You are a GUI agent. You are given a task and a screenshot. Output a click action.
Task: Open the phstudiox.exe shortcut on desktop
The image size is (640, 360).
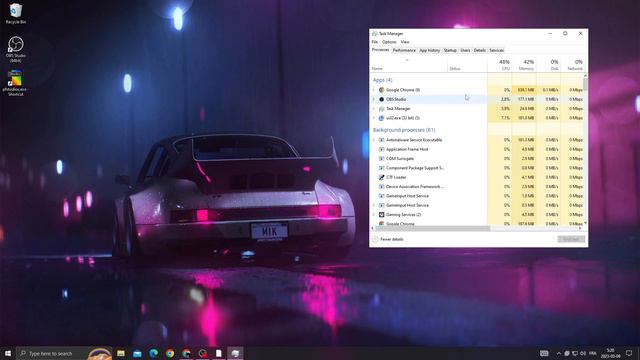(16, 83)
